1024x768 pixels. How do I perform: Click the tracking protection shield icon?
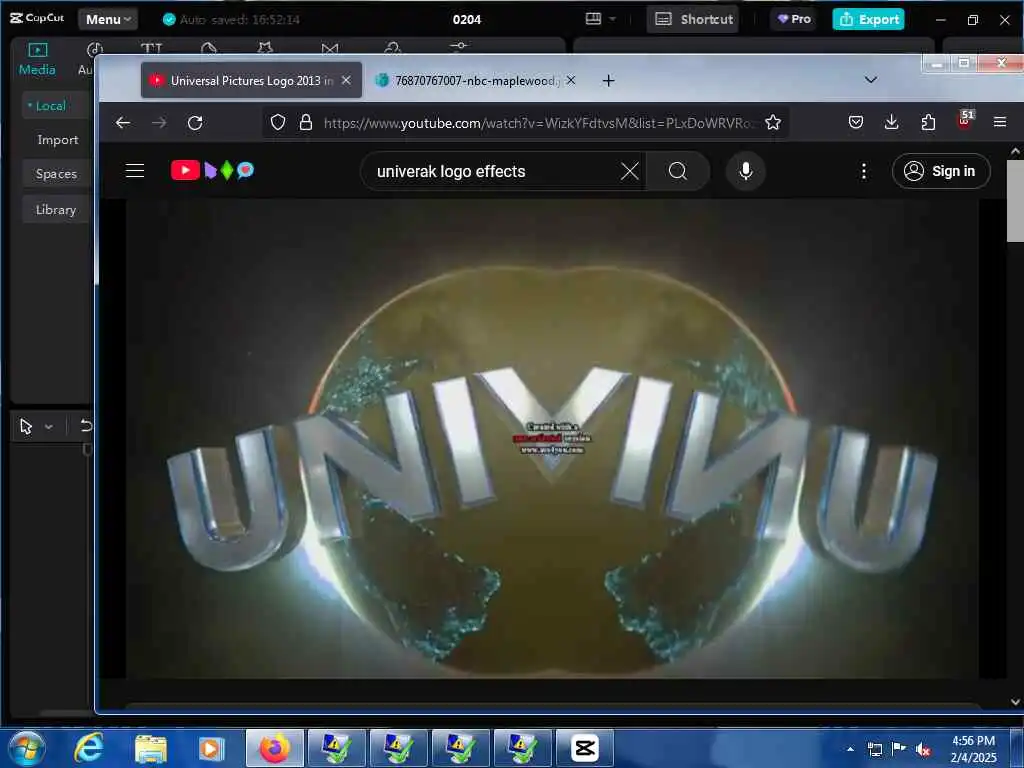coord(278,122)
